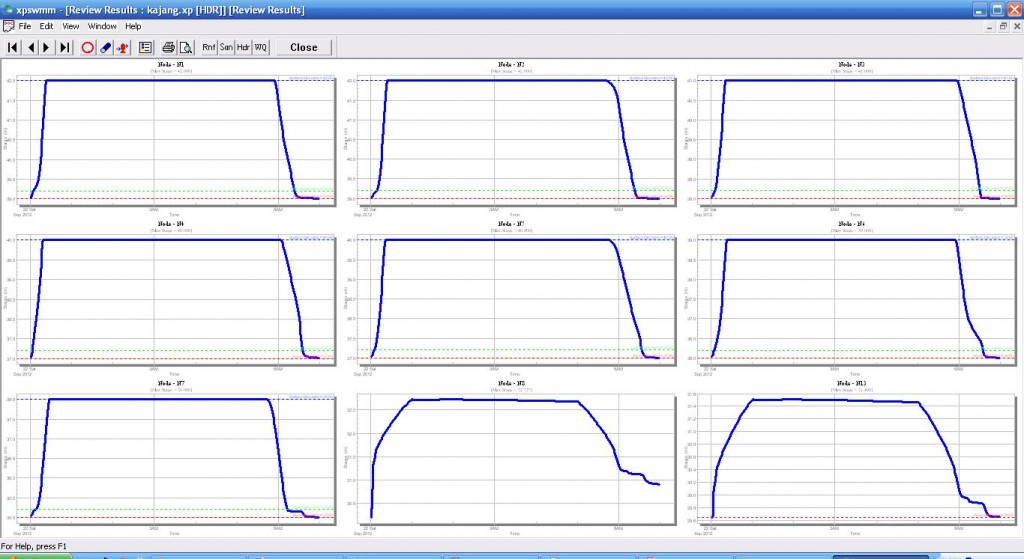Jump to the first results page

(x=13, y=47)
